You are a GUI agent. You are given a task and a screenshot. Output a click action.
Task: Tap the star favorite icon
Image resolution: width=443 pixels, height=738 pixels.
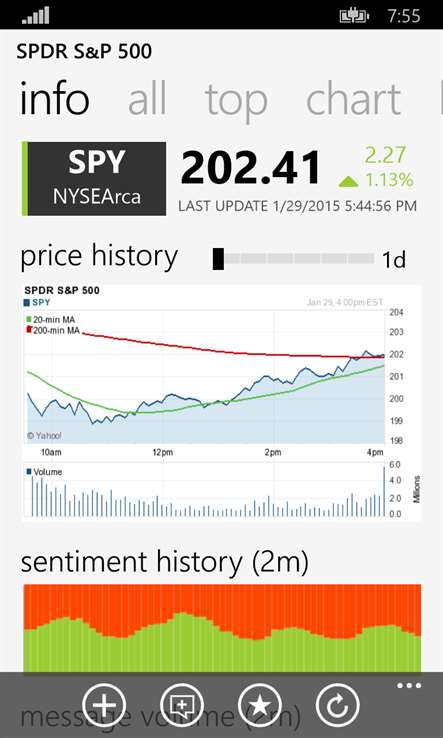click(260, 706)
